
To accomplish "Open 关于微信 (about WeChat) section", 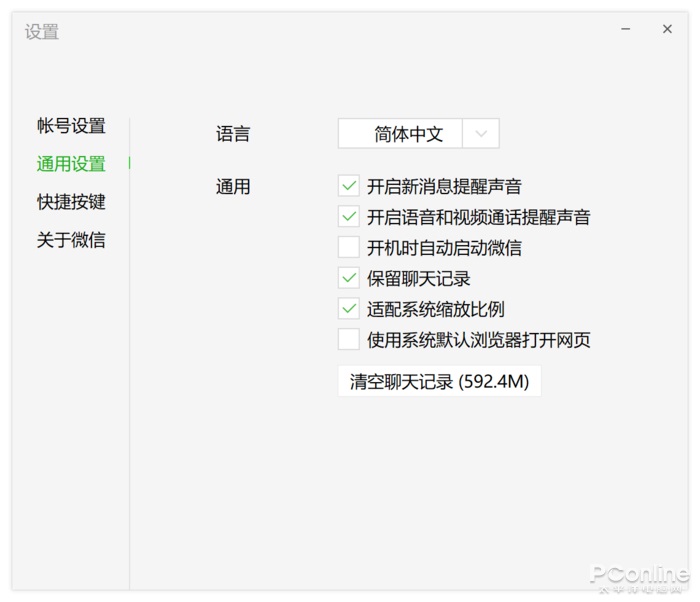I will 71,240.
